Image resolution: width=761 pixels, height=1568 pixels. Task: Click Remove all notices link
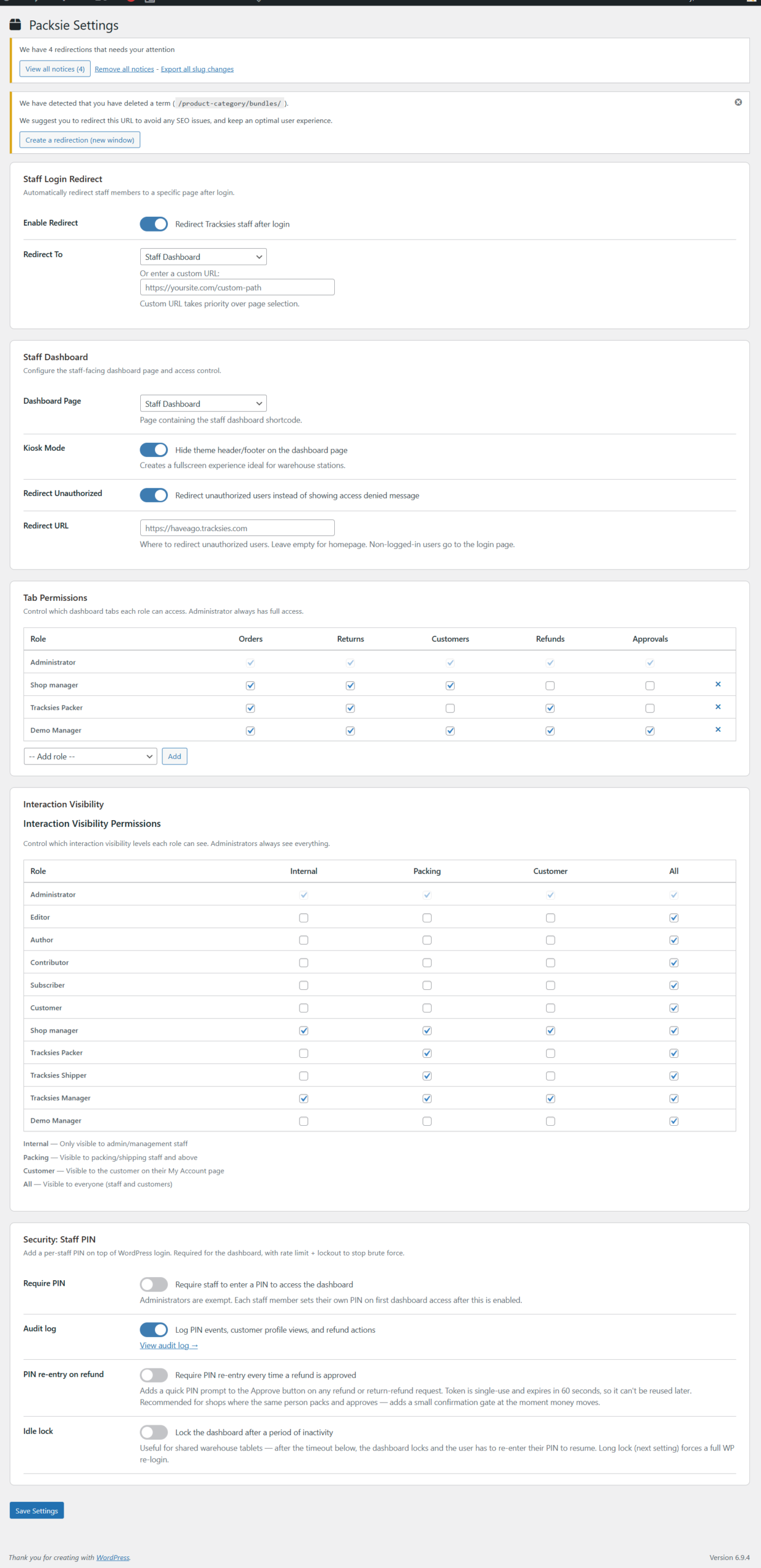click(124, 69)
